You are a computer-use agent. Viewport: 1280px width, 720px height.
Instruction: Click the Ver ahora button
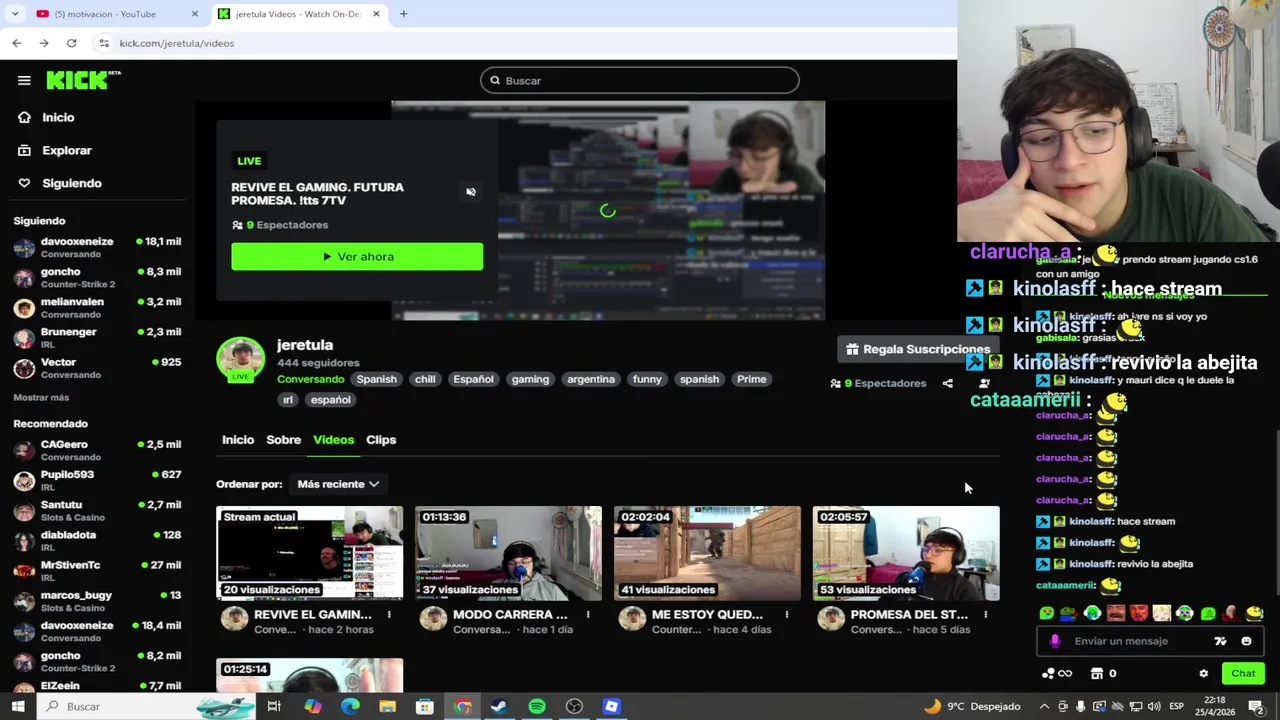click(x=357, y=257)
